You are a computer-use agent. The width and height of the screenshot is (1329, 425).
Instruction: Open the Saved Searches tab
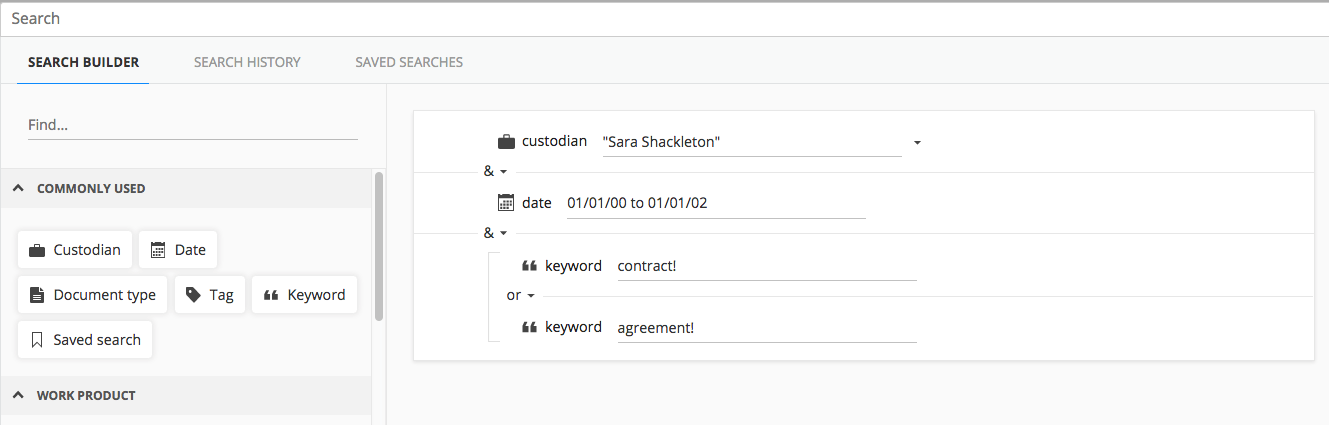click(x=409, y=62)
